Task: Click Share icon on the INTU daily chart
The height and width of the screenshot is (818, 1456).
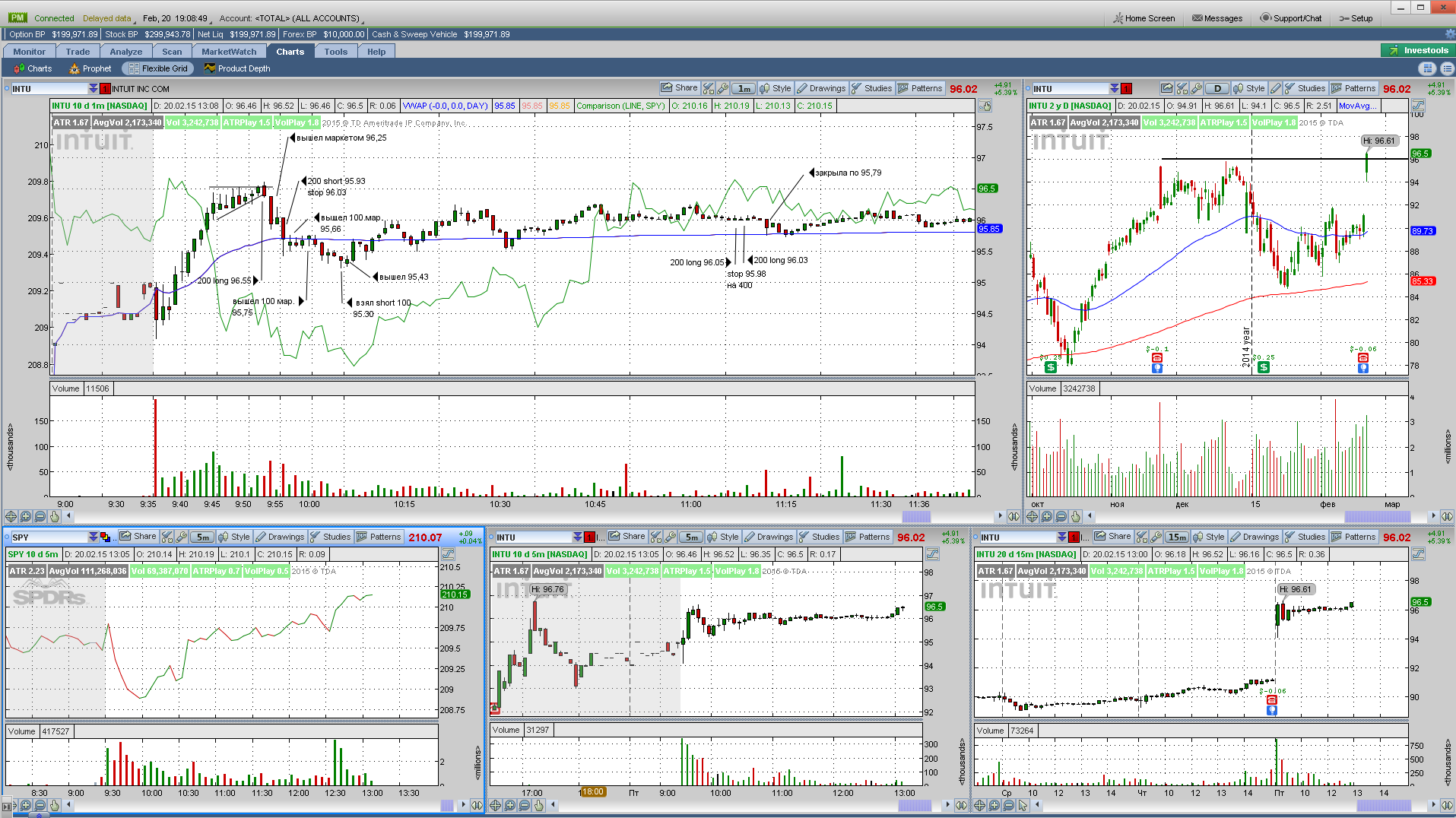Action: point(1167,88)
